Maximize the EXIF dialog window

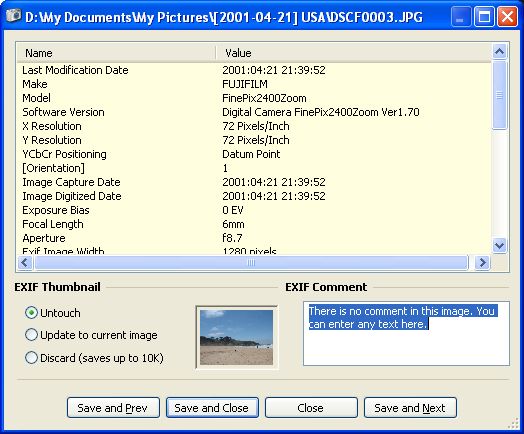coord(484,16)
